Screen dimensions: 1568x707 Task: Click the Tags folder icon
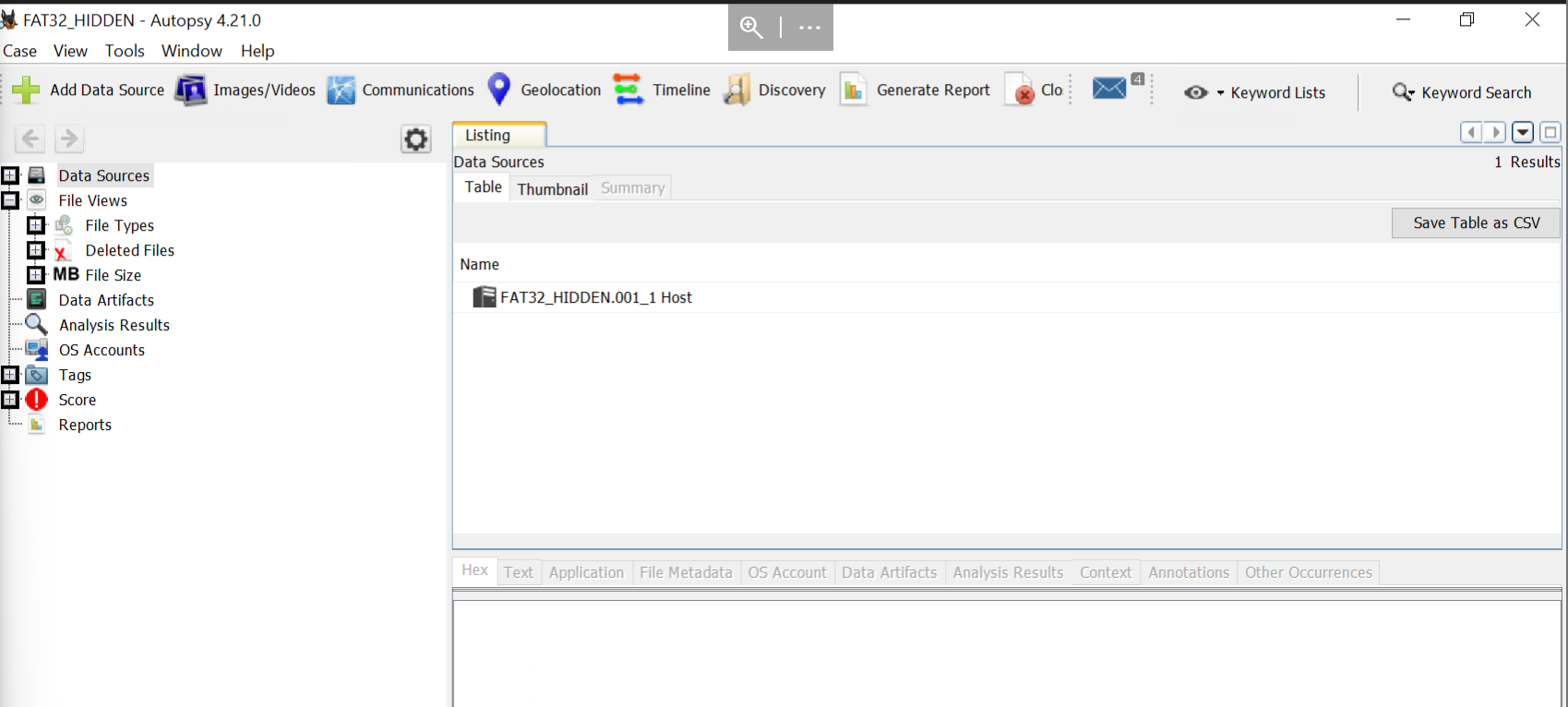37,375
